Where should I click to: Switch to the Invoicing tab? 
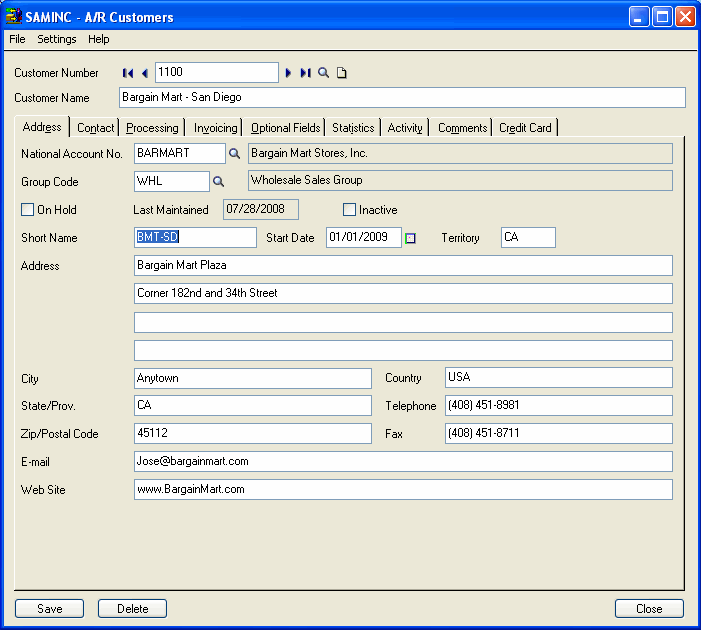coord(215,128)
